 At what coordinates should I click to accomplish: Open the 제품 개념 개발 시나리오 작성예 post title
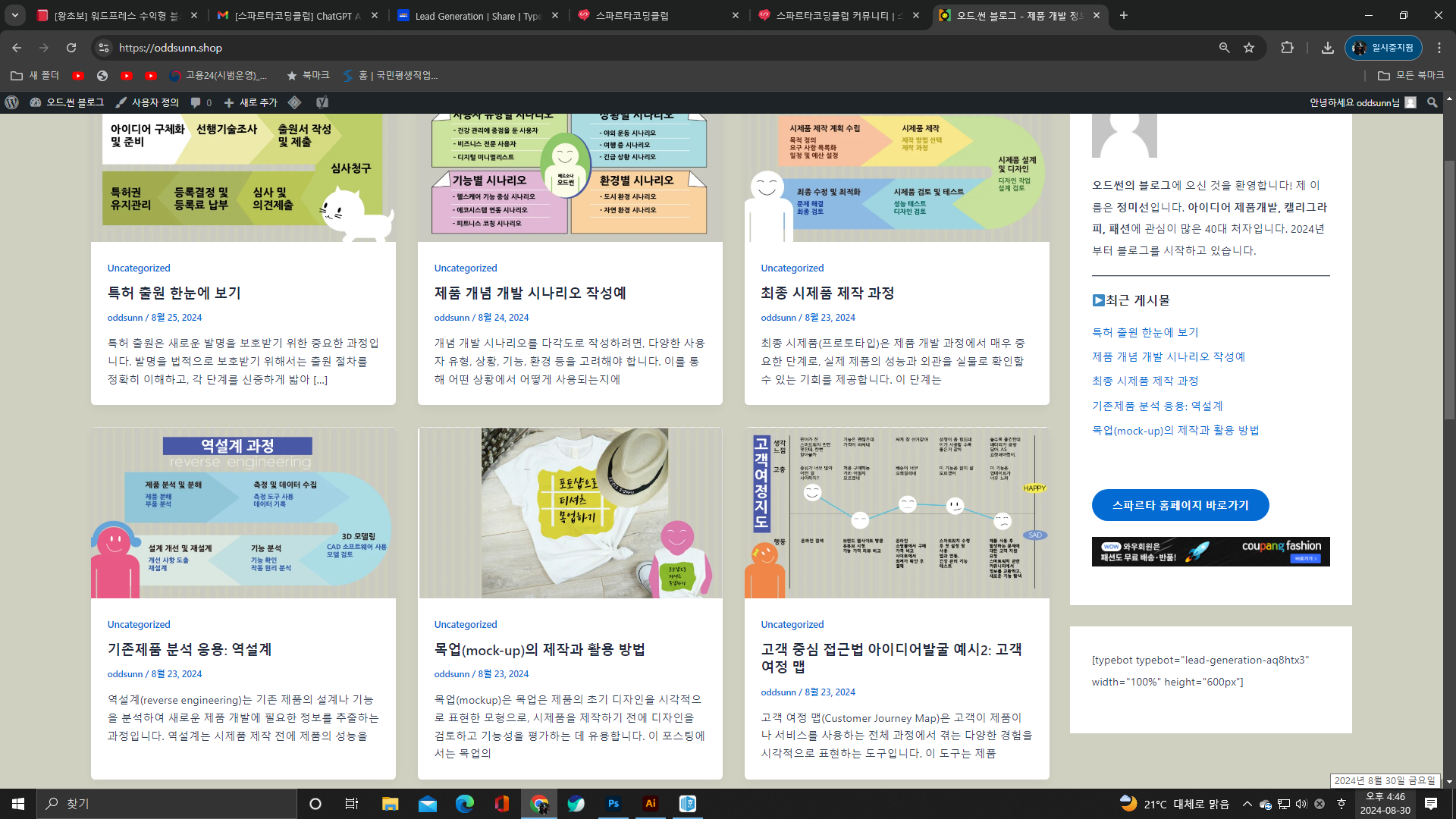click(530, 293)
